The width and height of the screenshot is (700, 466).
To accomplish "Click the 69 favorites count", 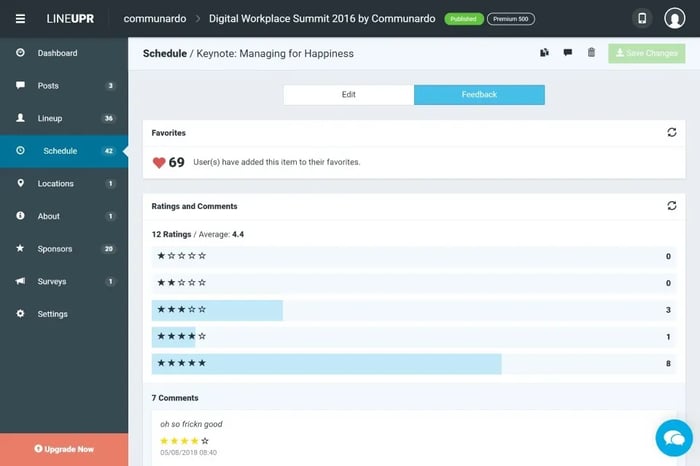I will tap(176, 162).
